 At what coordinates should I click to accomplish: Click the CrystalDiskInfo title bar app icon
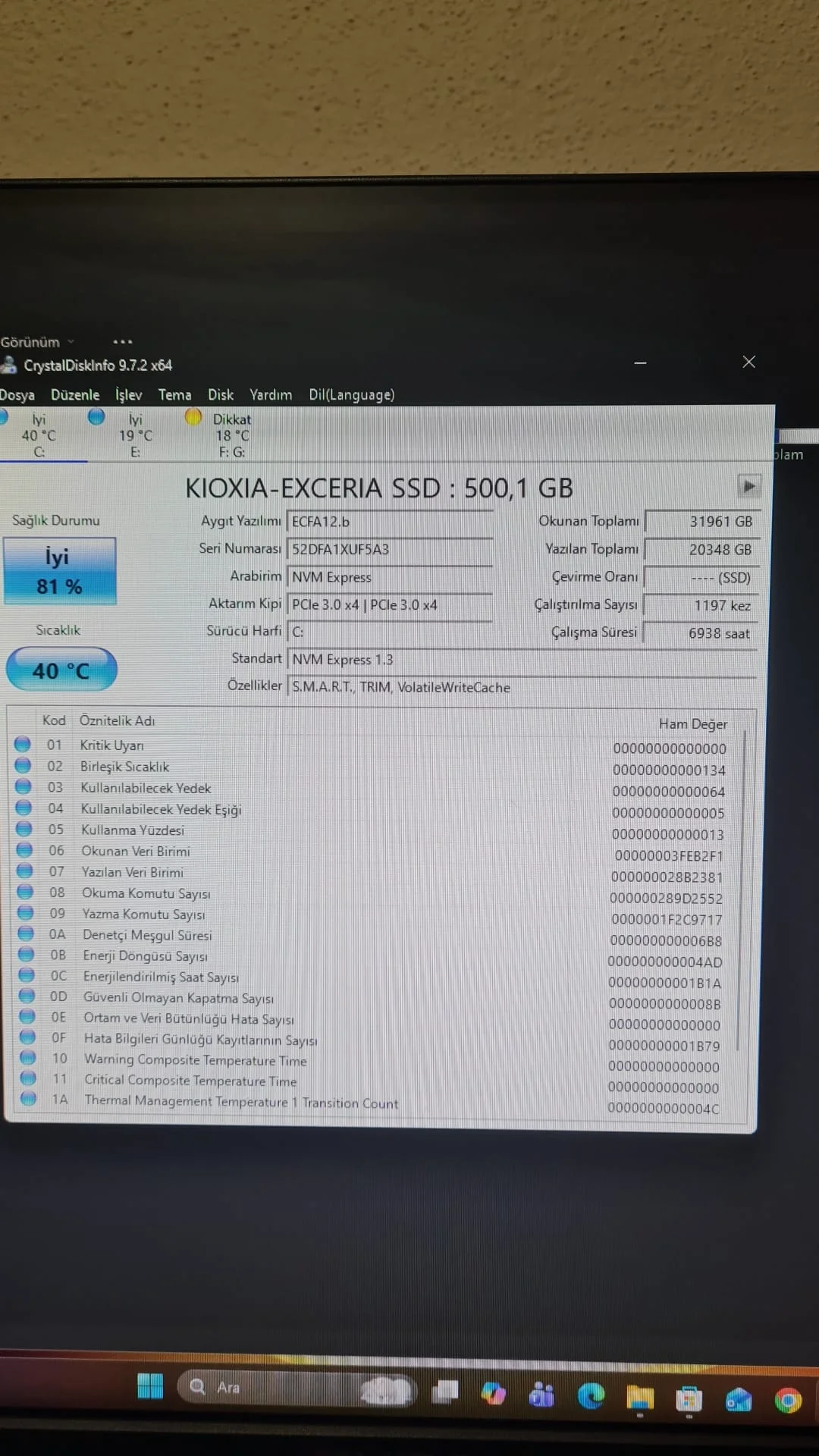pyautogui.click(x=8, y=366)
